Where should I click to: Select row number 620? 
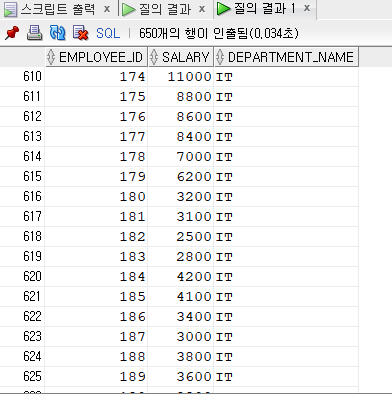(x=22, y=277)
